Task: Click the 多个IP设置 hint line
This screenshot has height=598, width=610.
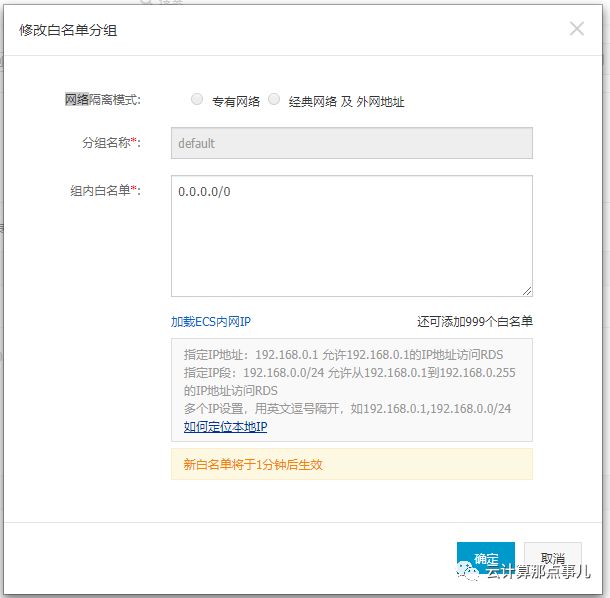Action: click(347, 409)
